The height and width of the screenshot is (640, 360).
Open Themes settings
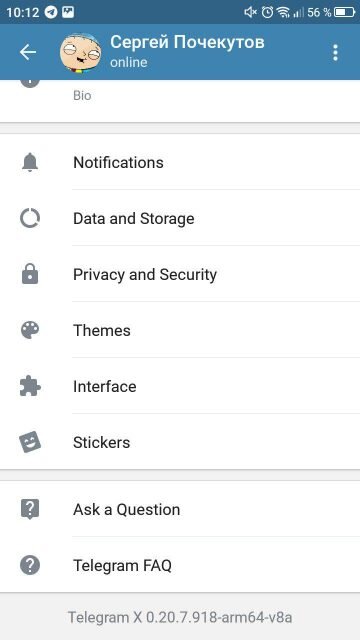180,330
